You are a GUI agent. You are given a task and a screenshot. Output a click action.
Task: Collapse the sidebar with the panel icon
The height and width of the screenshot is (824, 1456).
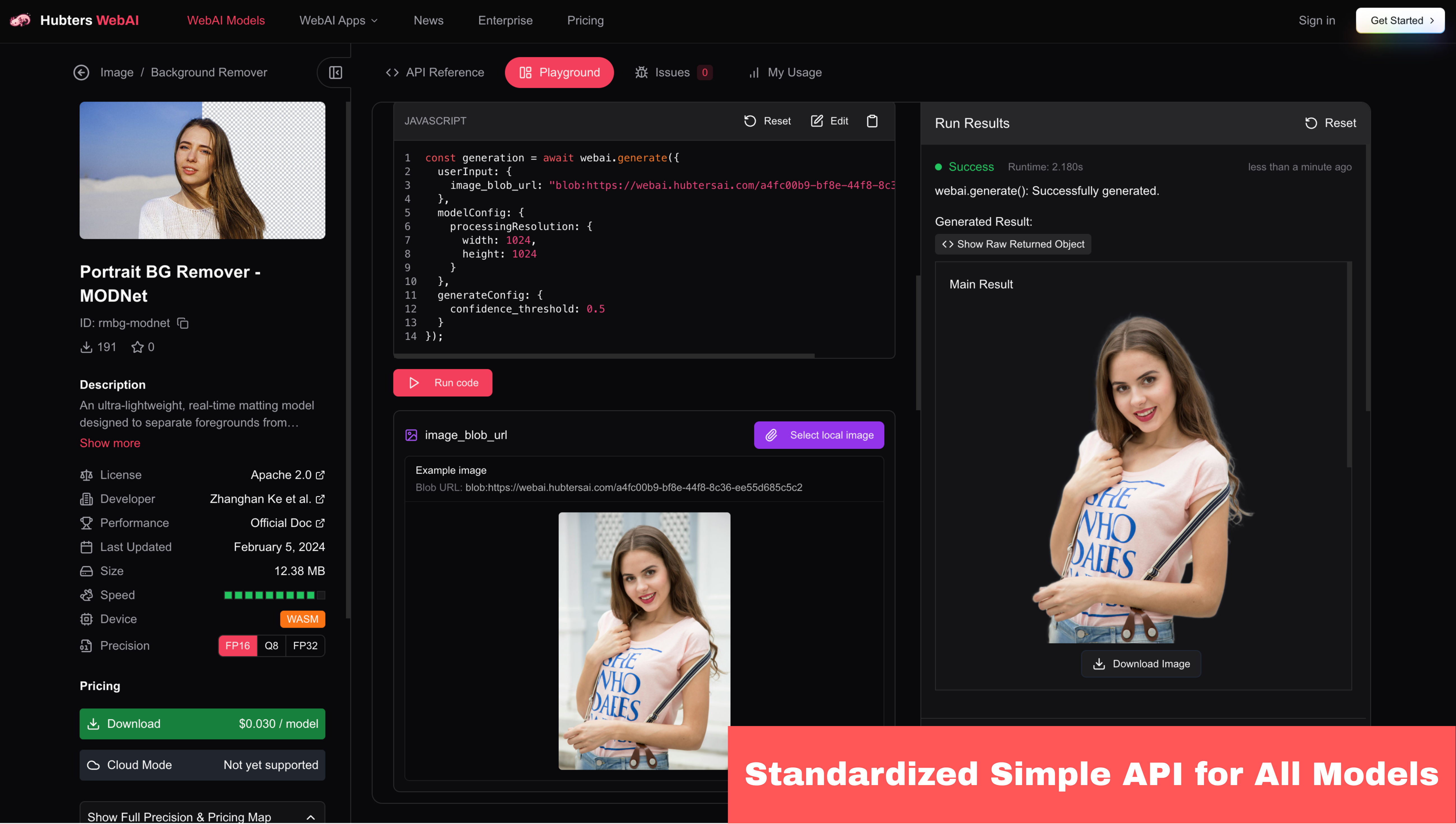(x=336, y=72)
